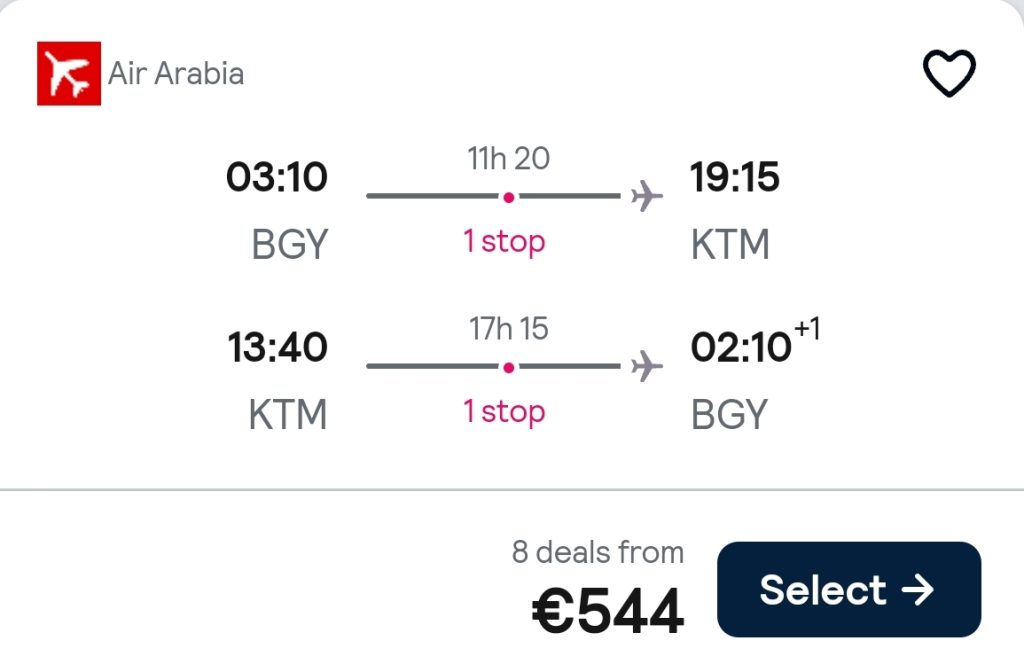Click return airplane icon toward BGY

coord(647,366)
